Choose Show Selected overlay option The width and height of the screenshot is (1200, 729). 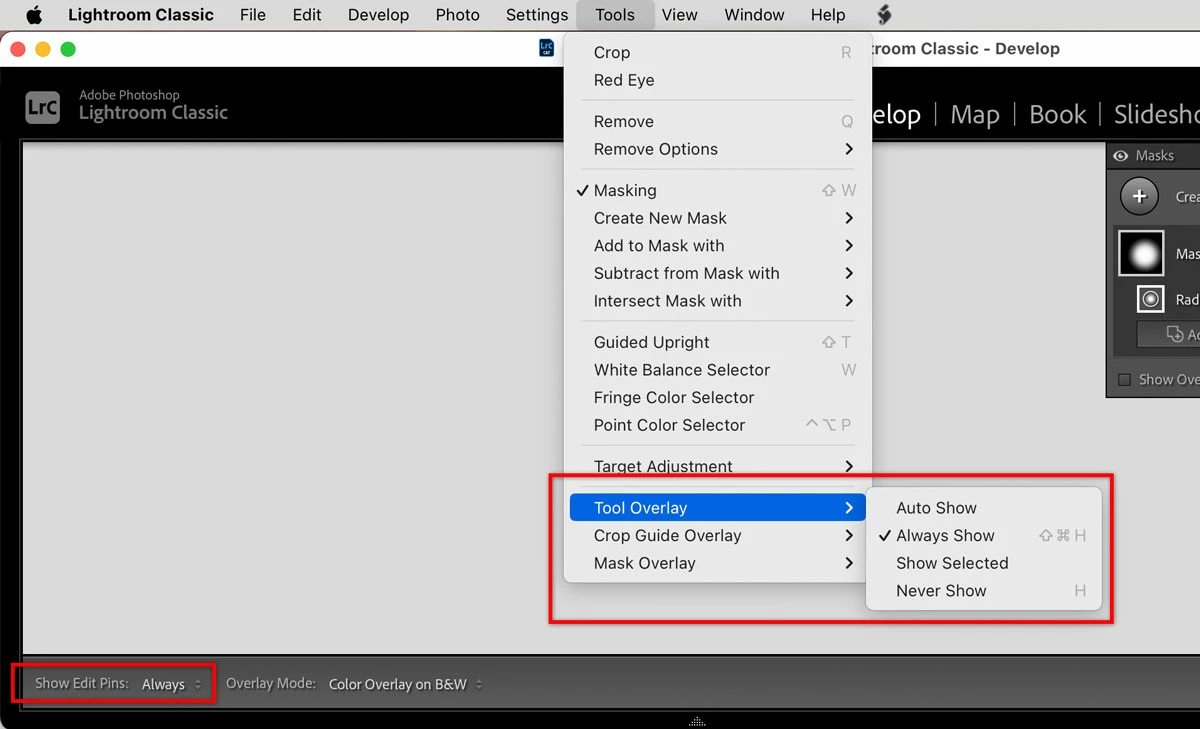click(x=984, y=563)
